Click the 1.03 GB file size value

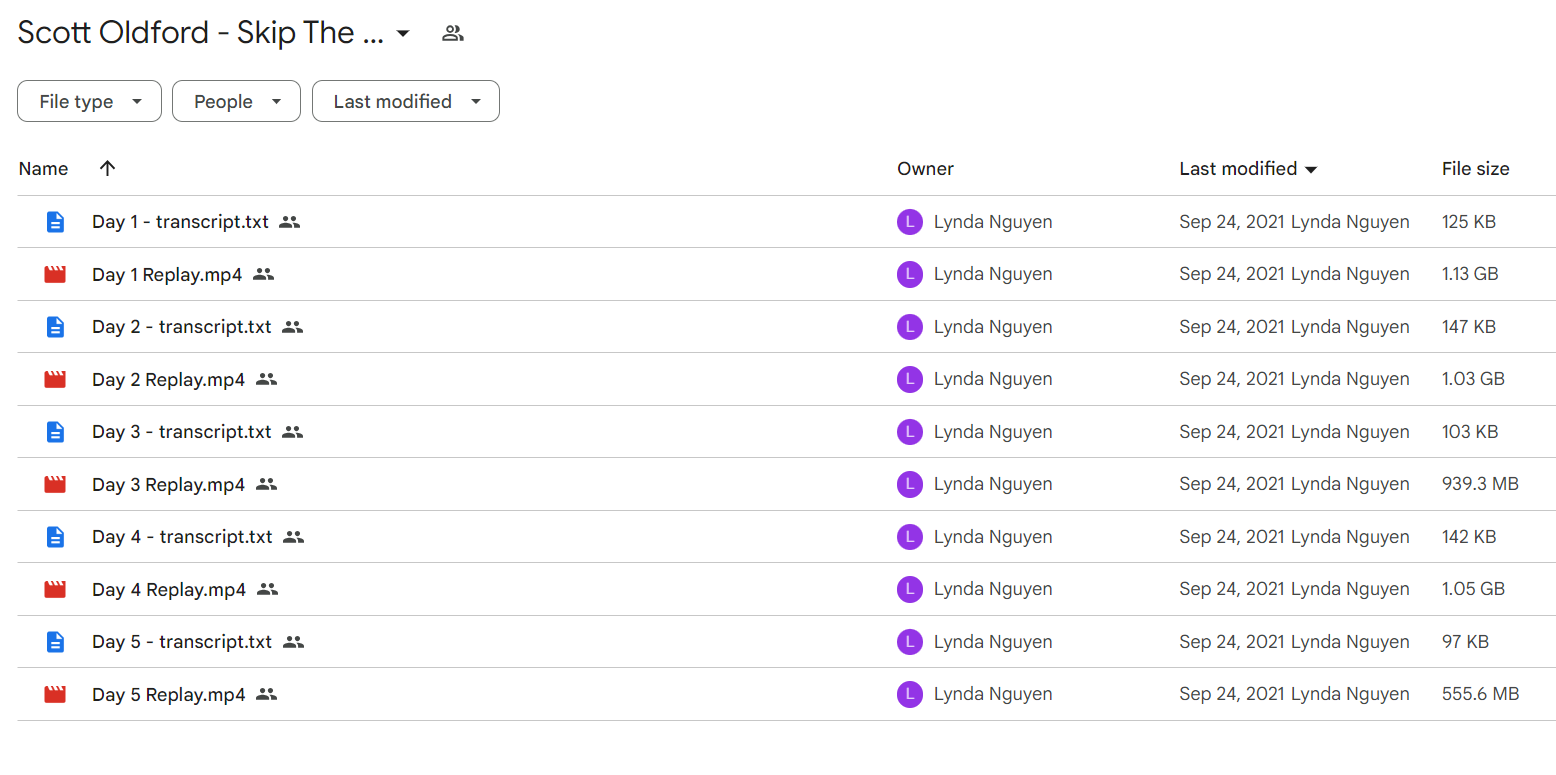coord(1473,379)
